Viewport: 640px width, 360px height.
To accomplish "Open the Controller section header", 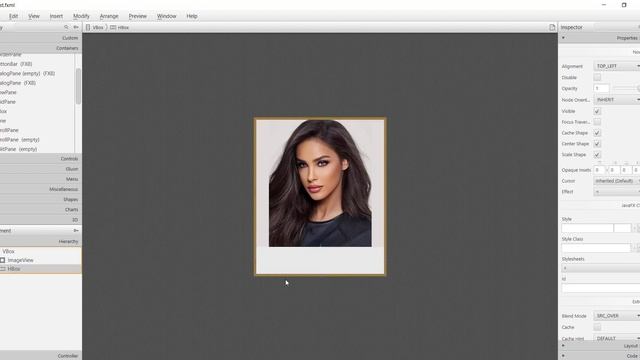I will pyautogui.click(x=40, y=356).
